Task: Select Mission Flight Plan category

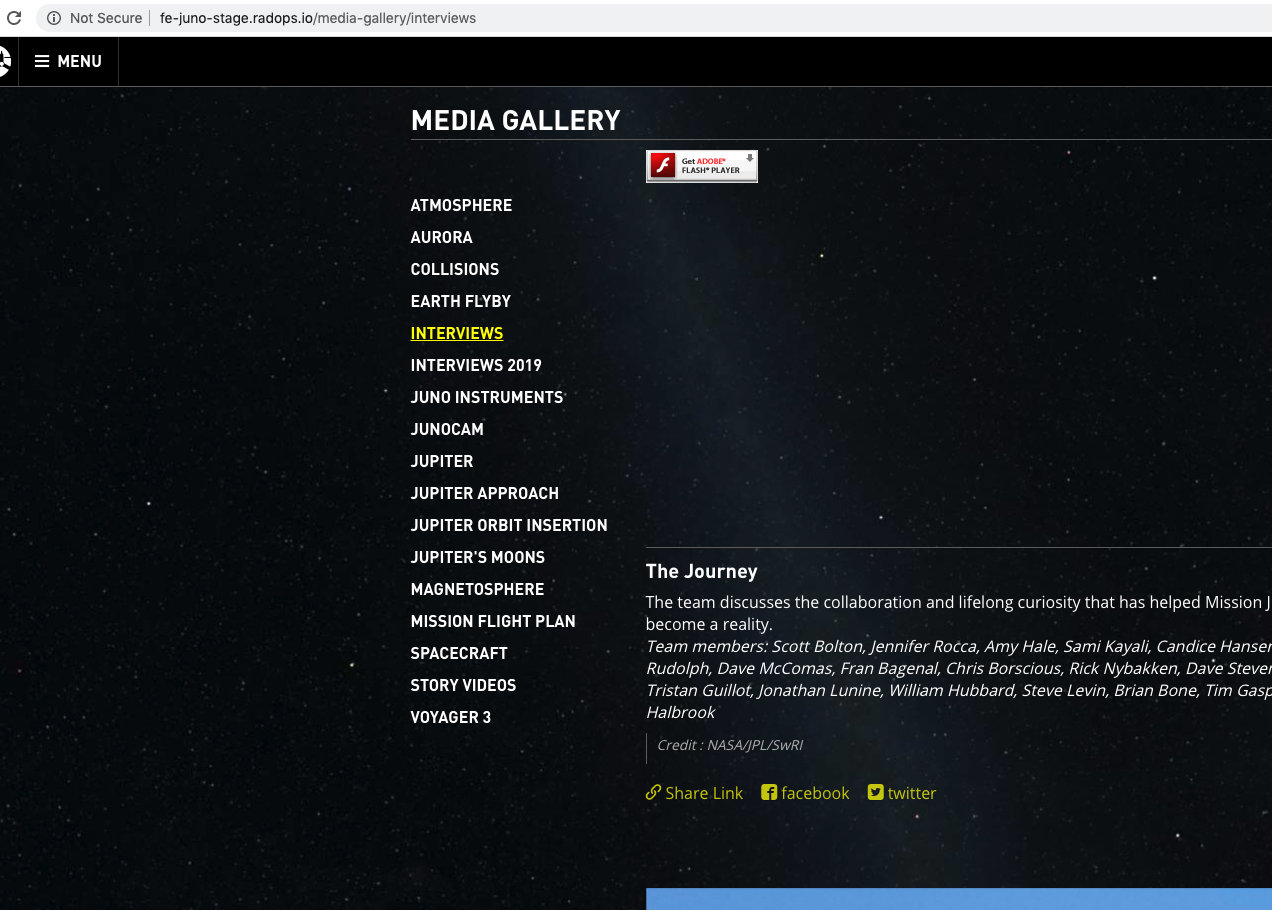Action: pos(493,621)
